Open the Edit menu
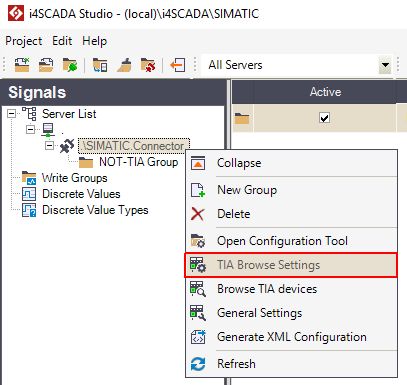 pyautogui.click(x=62, y=41)
